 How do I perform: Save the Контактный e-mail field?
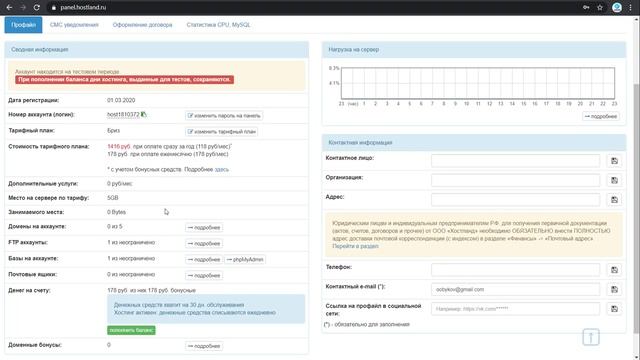(614, 289)
